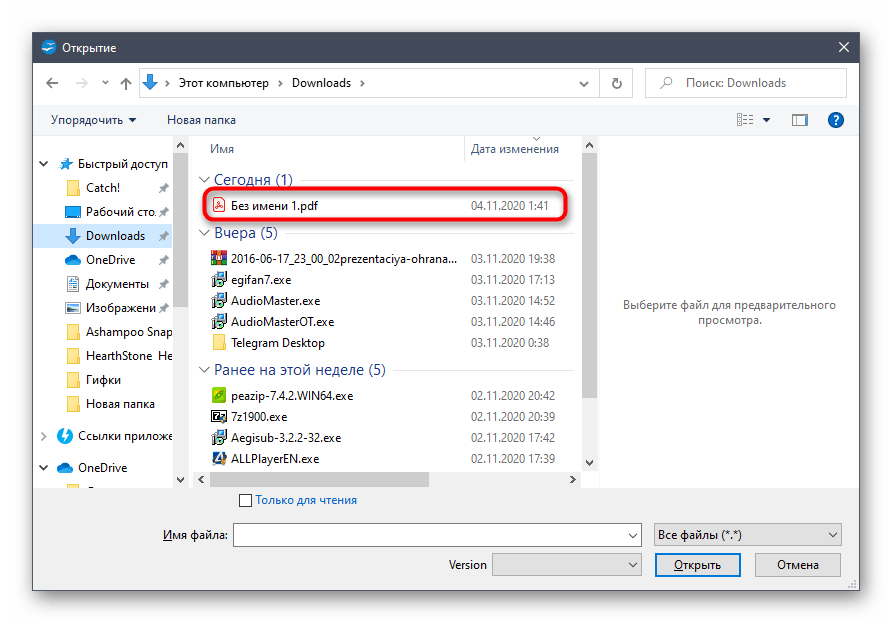Open the Catch! folder in sidebar

tap(103, 188)
